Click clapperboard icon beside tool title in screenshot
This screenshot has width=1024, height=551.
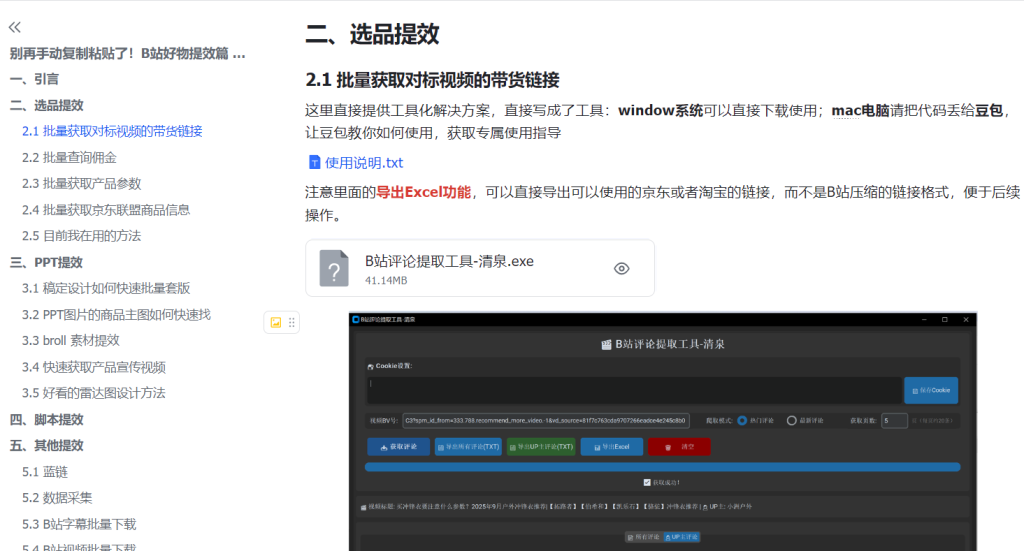click(x=606, y=344)
